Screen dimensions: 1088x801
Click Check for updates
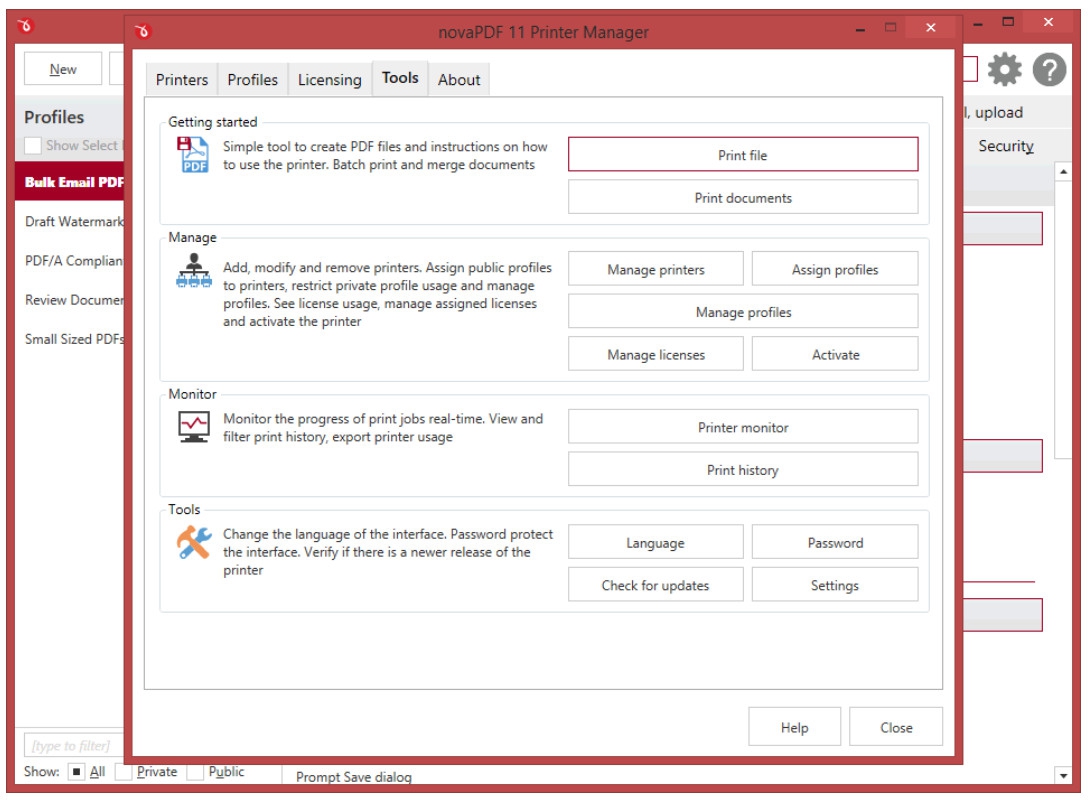coord(656,585)
